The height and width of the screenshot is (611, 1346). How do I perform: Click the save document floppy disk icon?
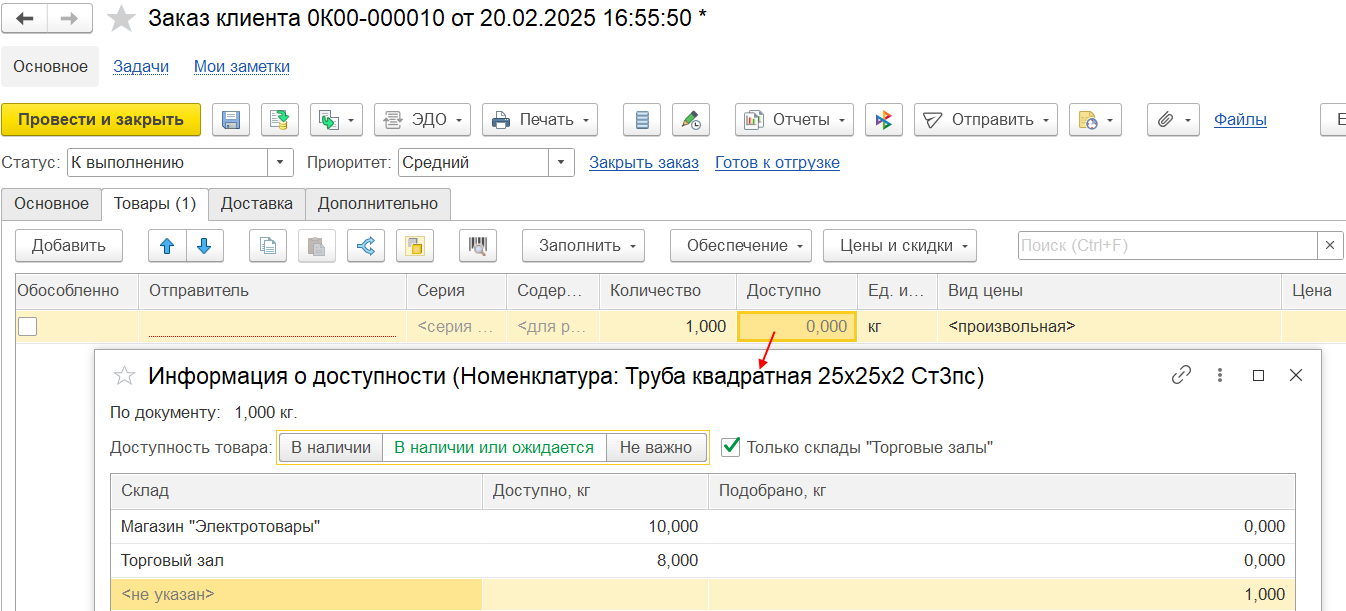[230, 120]
